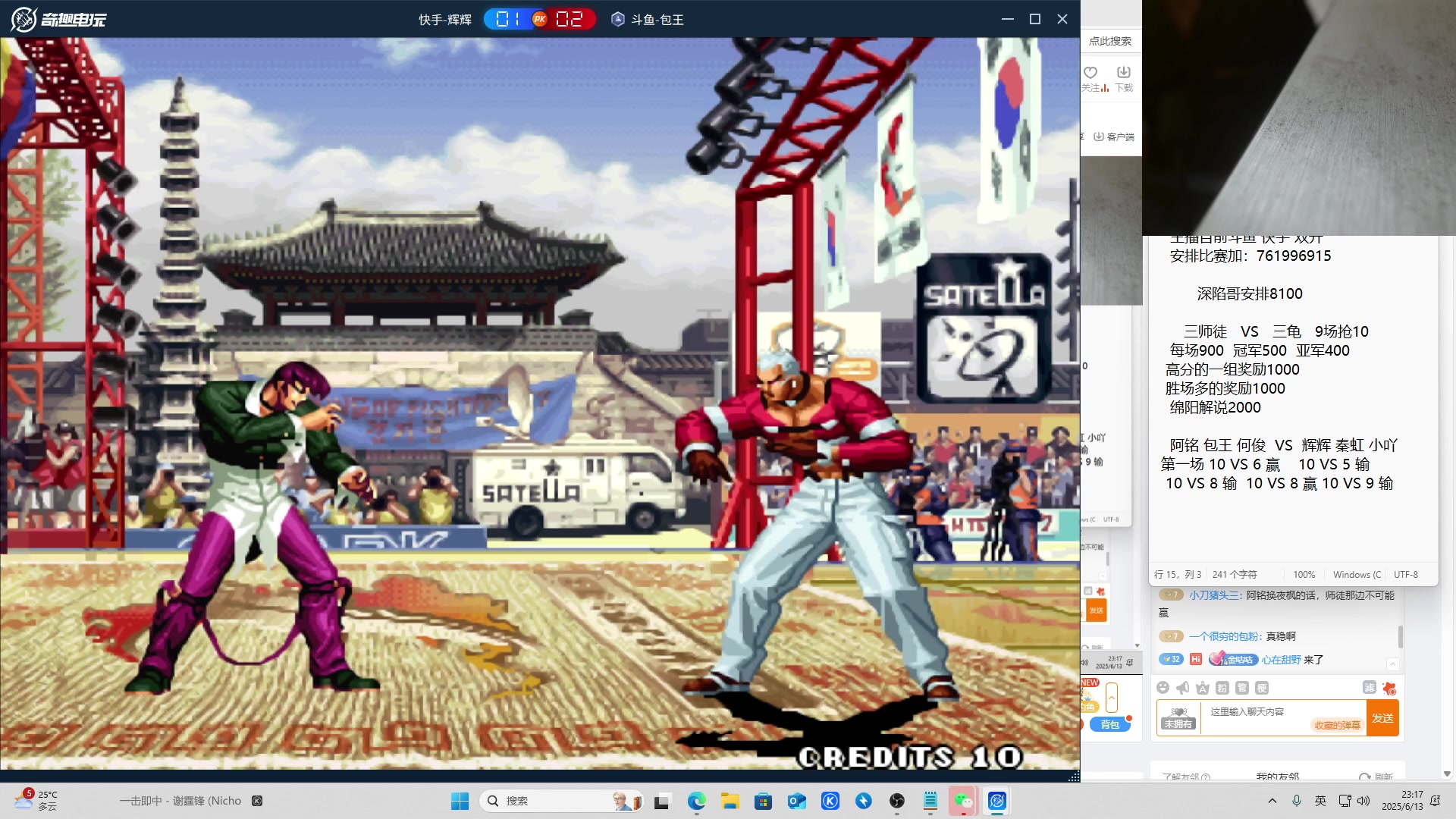Click the red splash icon right of 滤
This screenshot has width=1456, height=819.
1389,688
